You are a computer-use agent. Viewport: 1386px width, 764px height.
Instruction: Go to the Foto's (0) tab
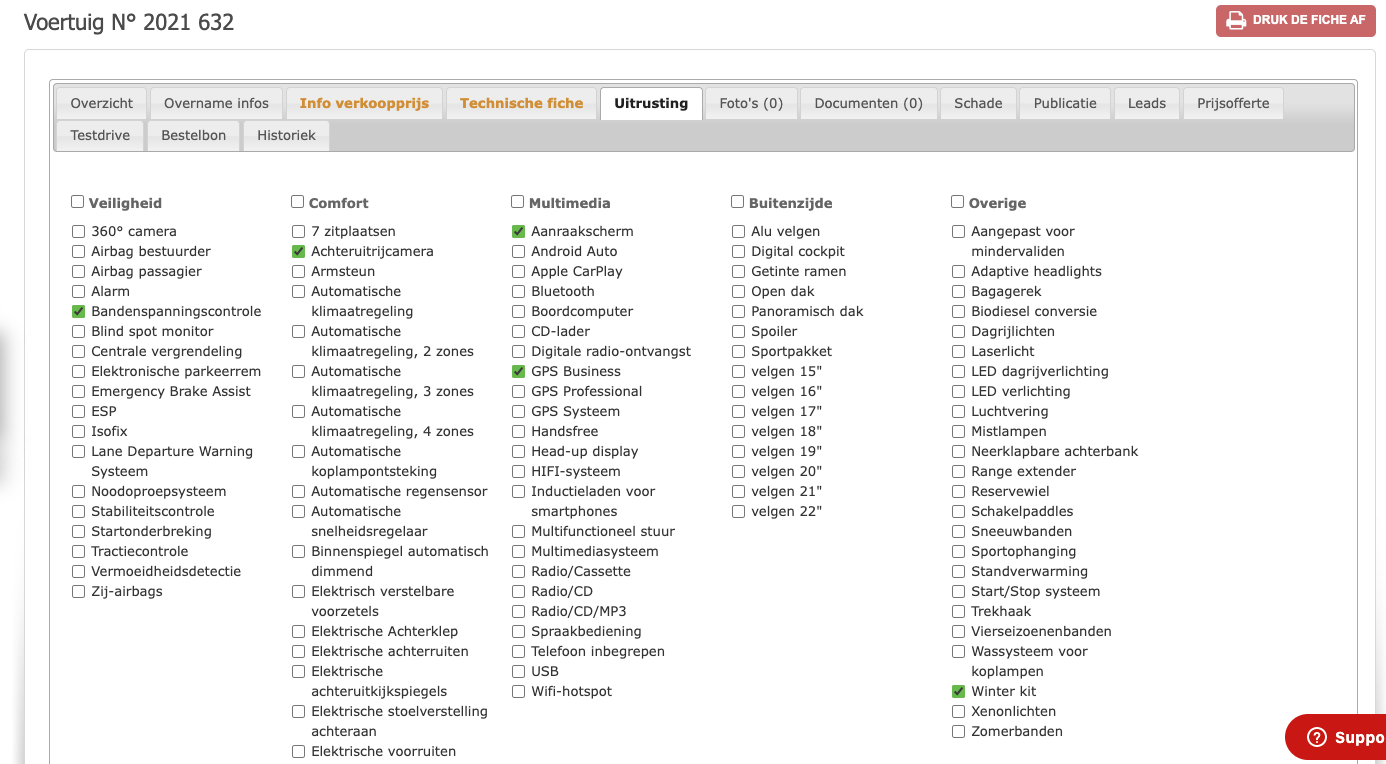coord(751,103)
